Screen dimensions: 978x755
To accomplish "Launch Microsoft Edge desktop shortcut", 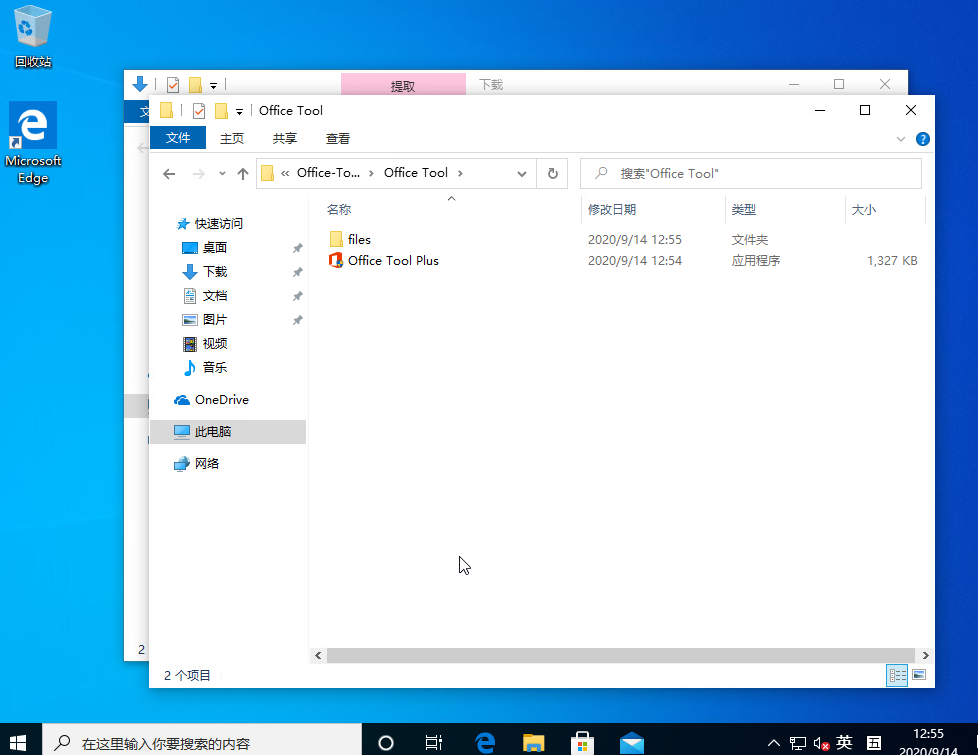I will point(32,143).
